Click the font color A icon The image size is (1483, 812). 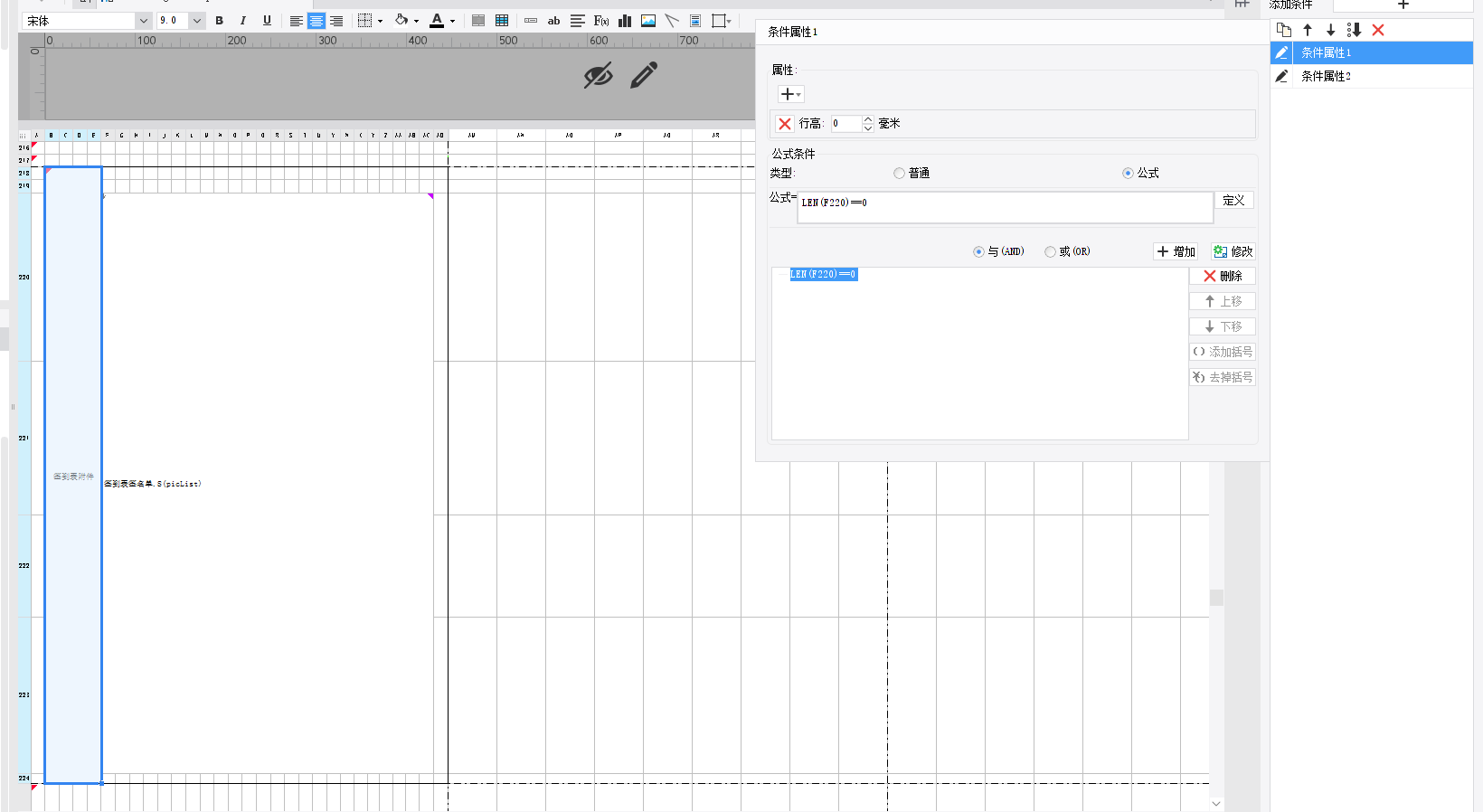pyautogui.click(x=437, y=20)
